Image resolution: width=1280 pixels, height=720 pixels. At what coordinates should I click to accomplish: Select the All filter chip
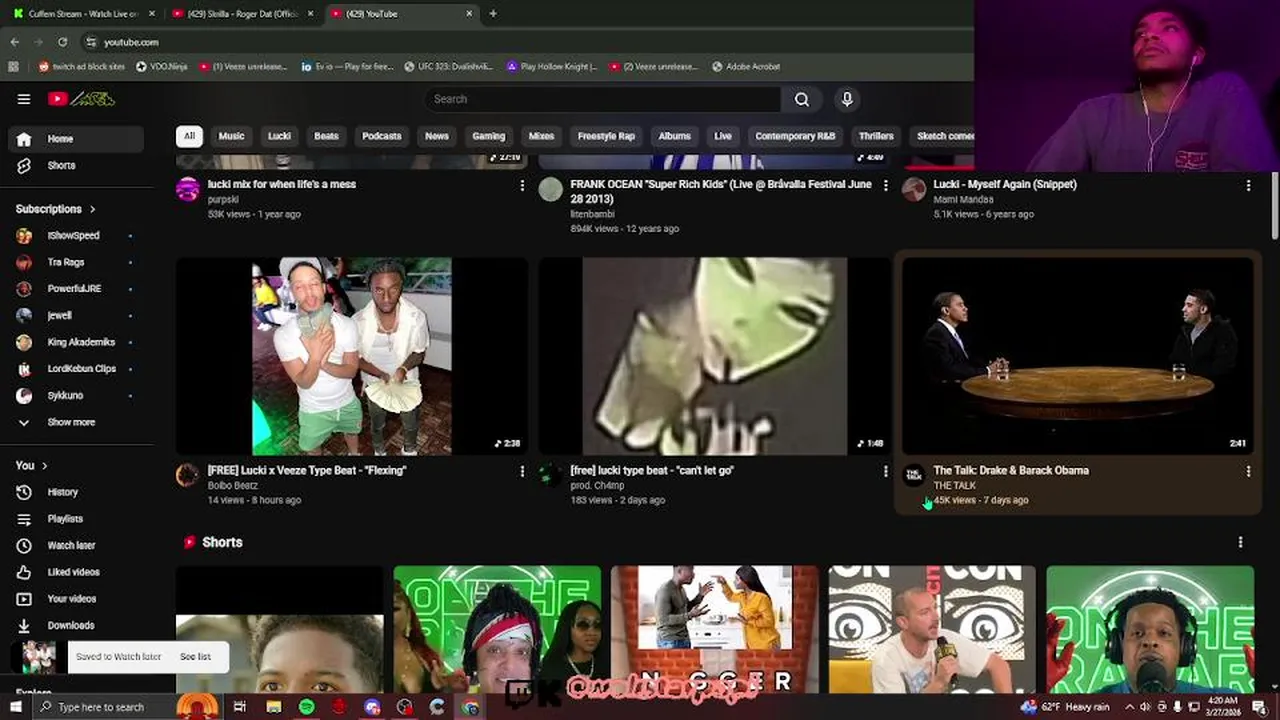(x=189, y=136)
